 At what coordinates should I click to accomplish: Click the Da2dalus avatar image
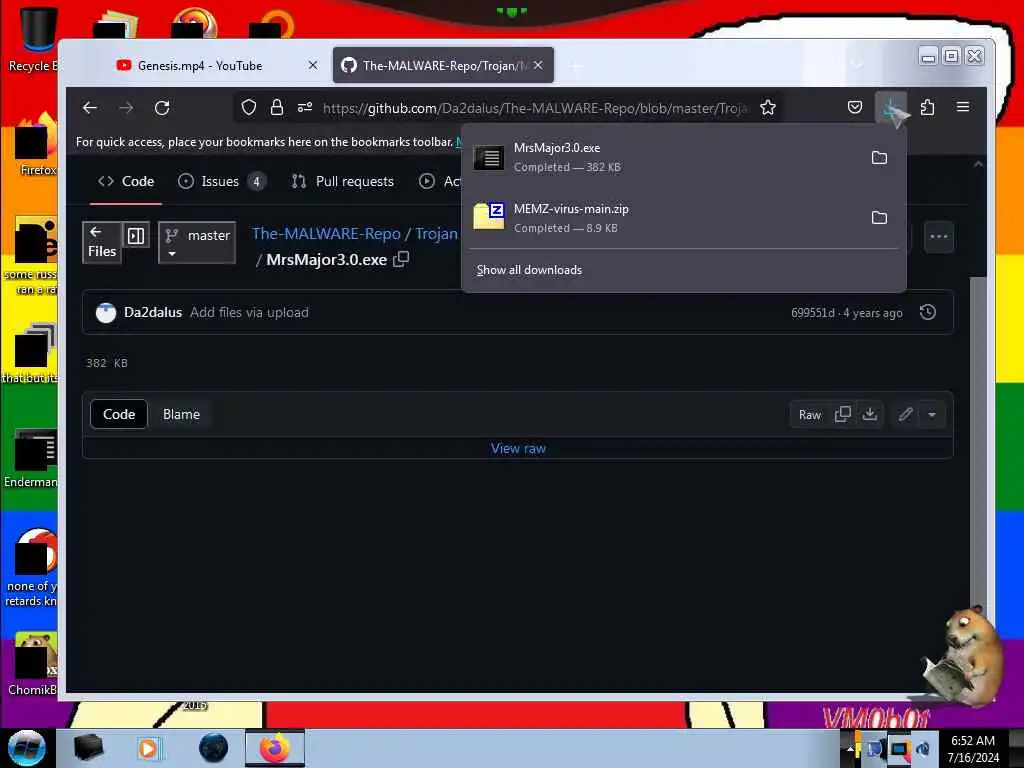pos(106,313)
